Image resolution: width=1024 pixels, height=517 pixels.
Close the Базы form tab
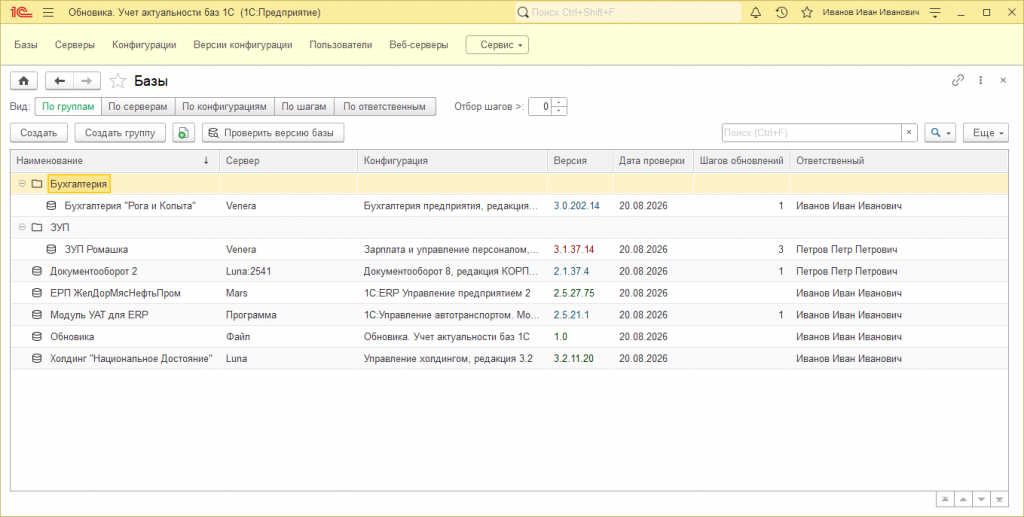pos(1003,80)
